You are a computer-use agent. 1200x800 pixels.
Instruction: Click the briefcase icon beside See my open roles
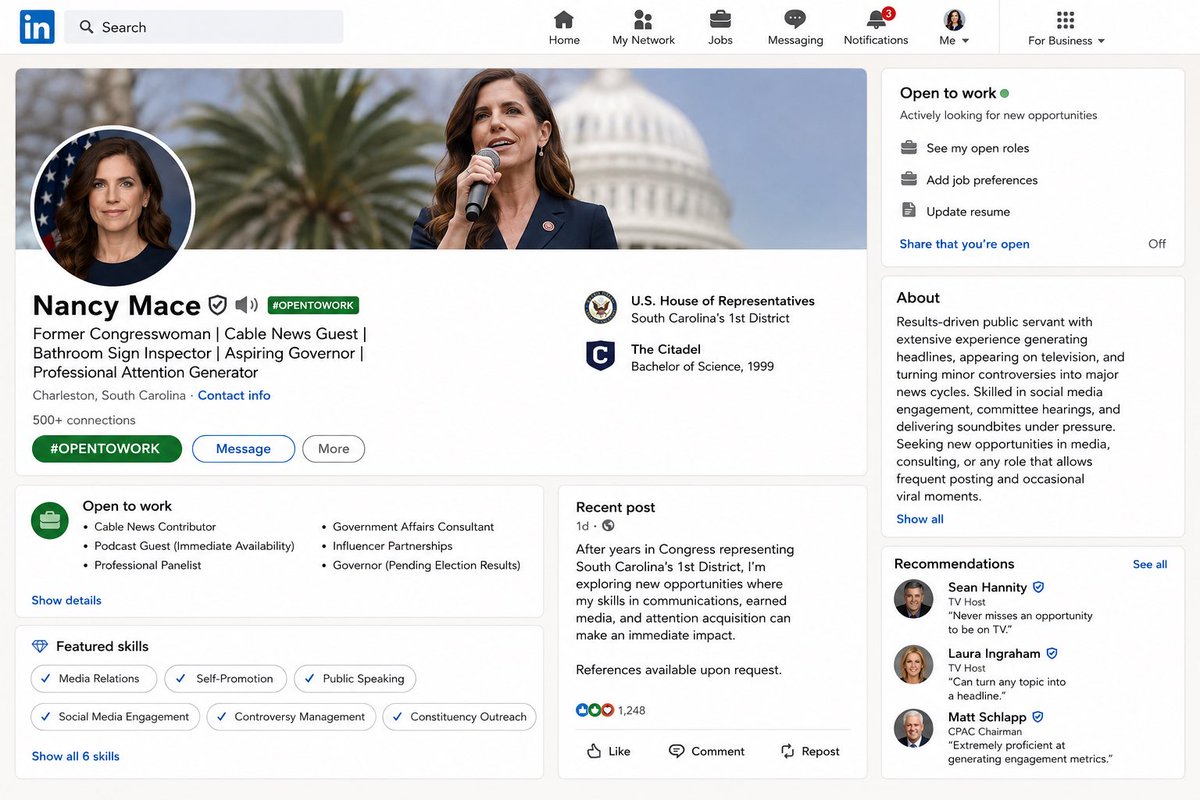(x=909, y=148)
